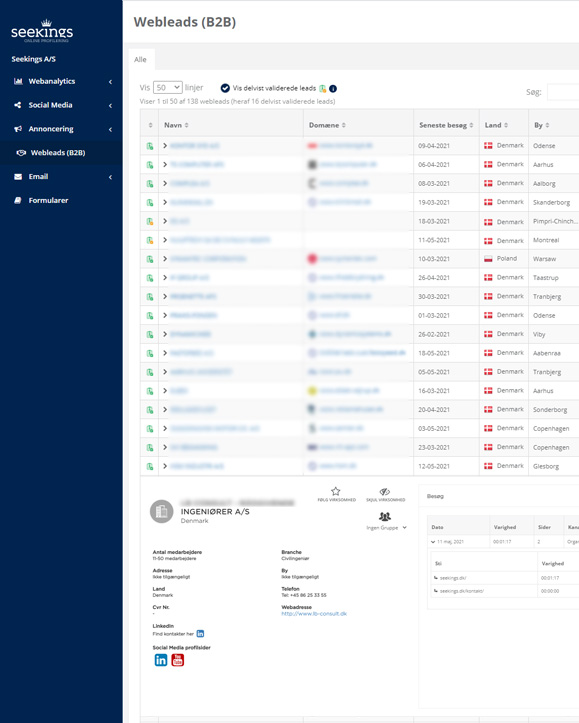Image resolution: width=579 pixels, height=723 pixels.
Task: Collapse the 11 maj, 2021 visit row
Action: [x=433, y=542]
